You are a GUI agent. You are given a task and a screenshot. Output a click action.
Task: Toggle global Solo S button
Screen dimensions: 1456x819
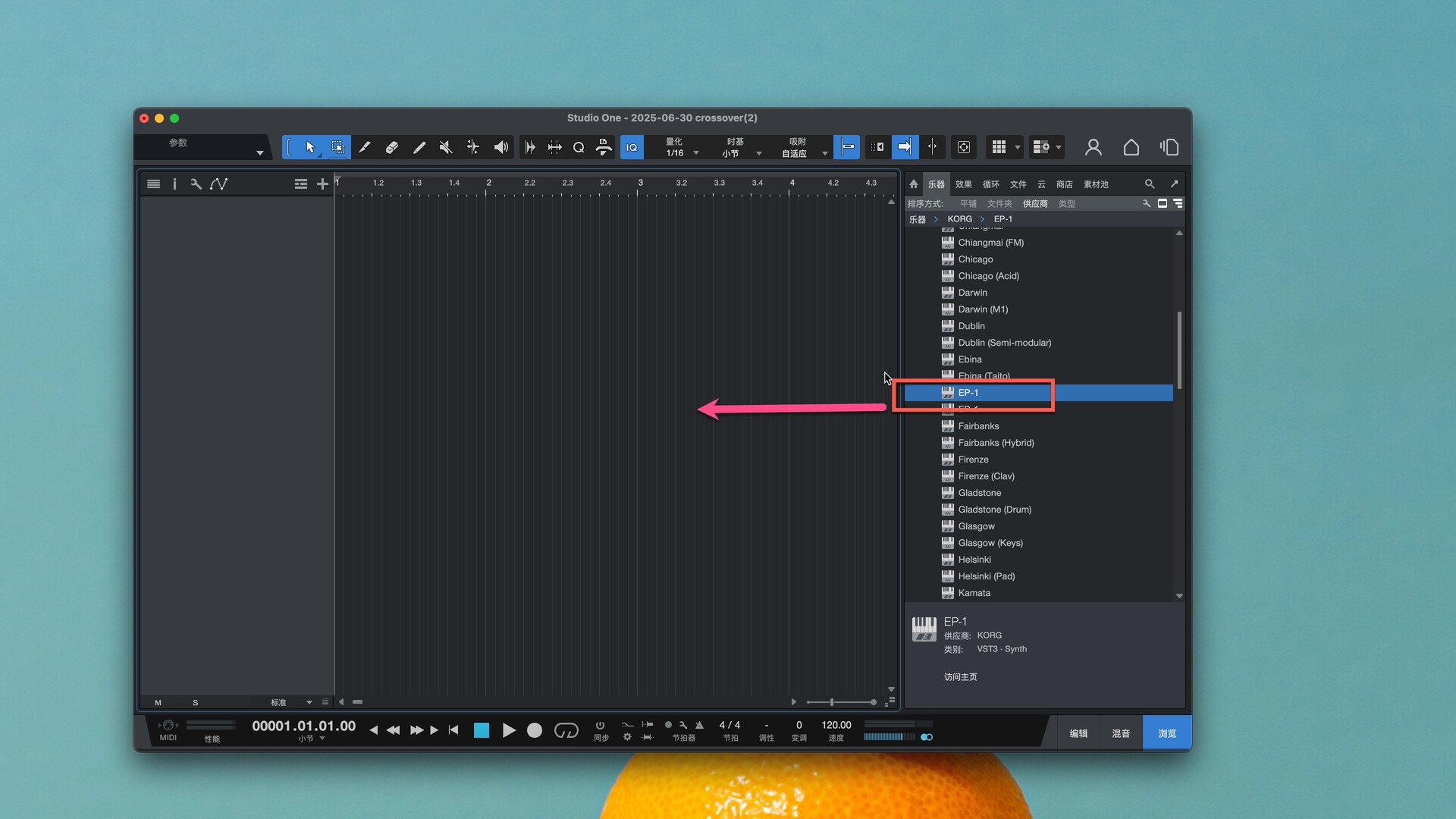point(195,703)
